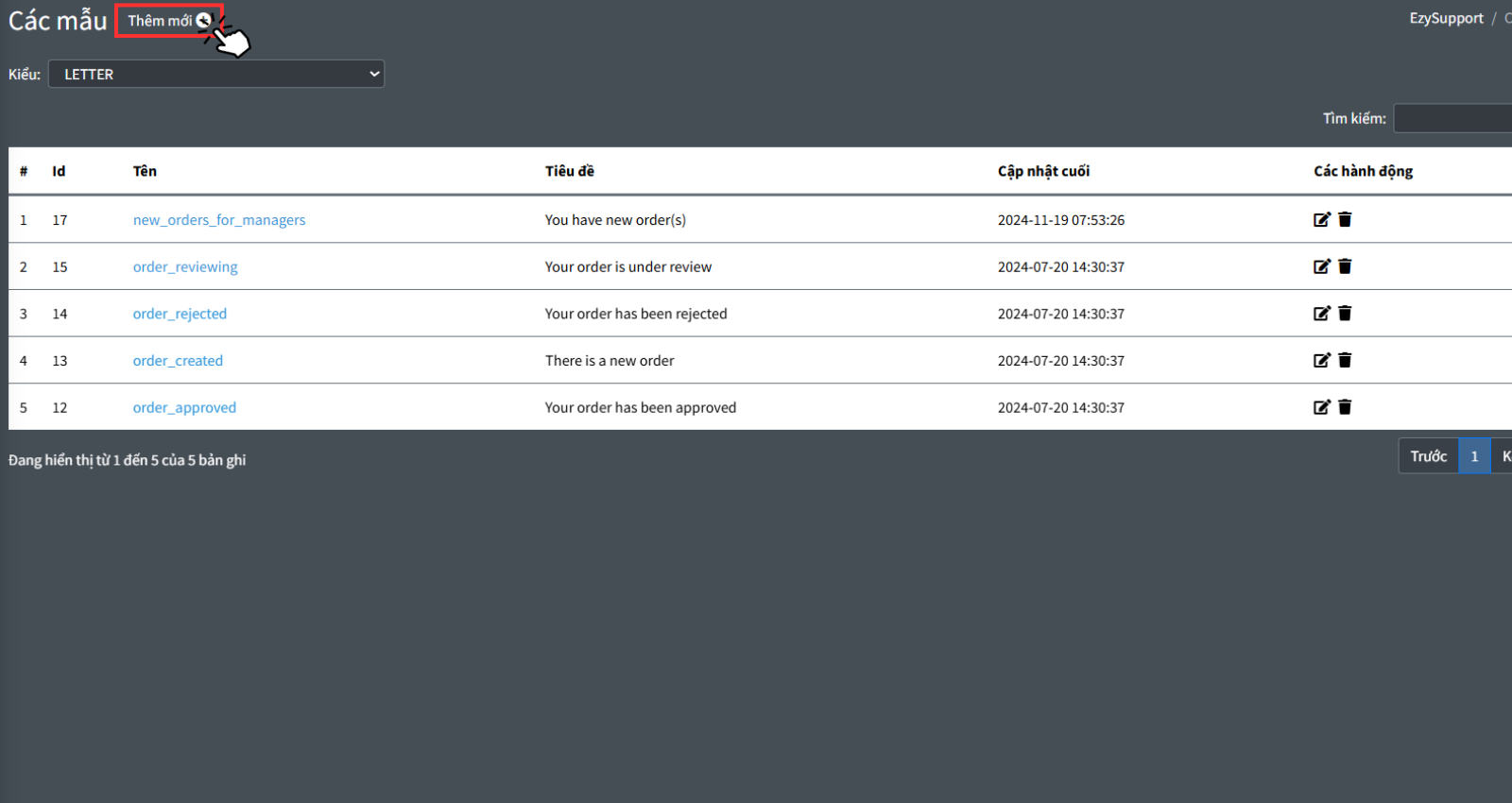Sort by Cập nhật cuối column
This screenshot has width=1512, height=803.
click(x=1043, y=171)
